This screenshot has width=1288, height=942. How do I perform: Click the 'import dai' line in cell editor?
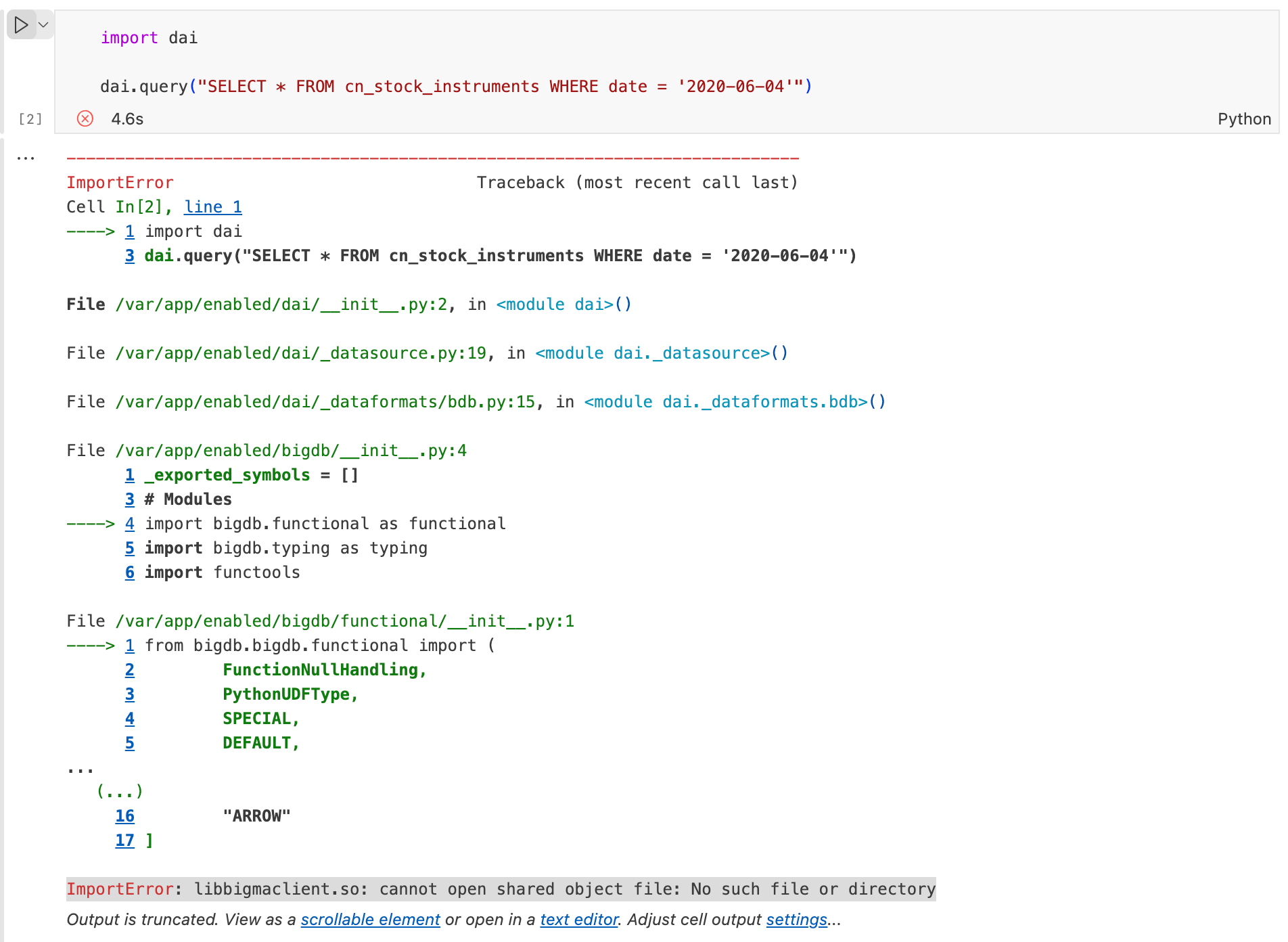149,38
